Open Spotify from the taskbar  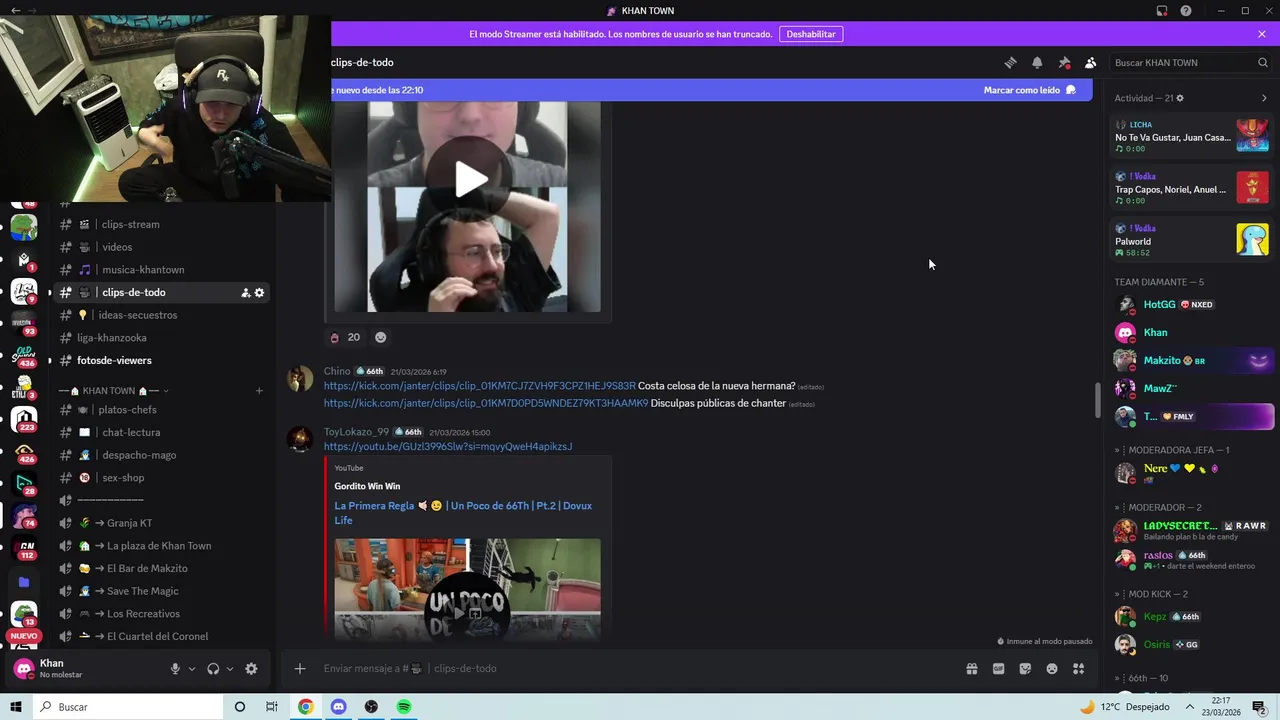[404, 707]
